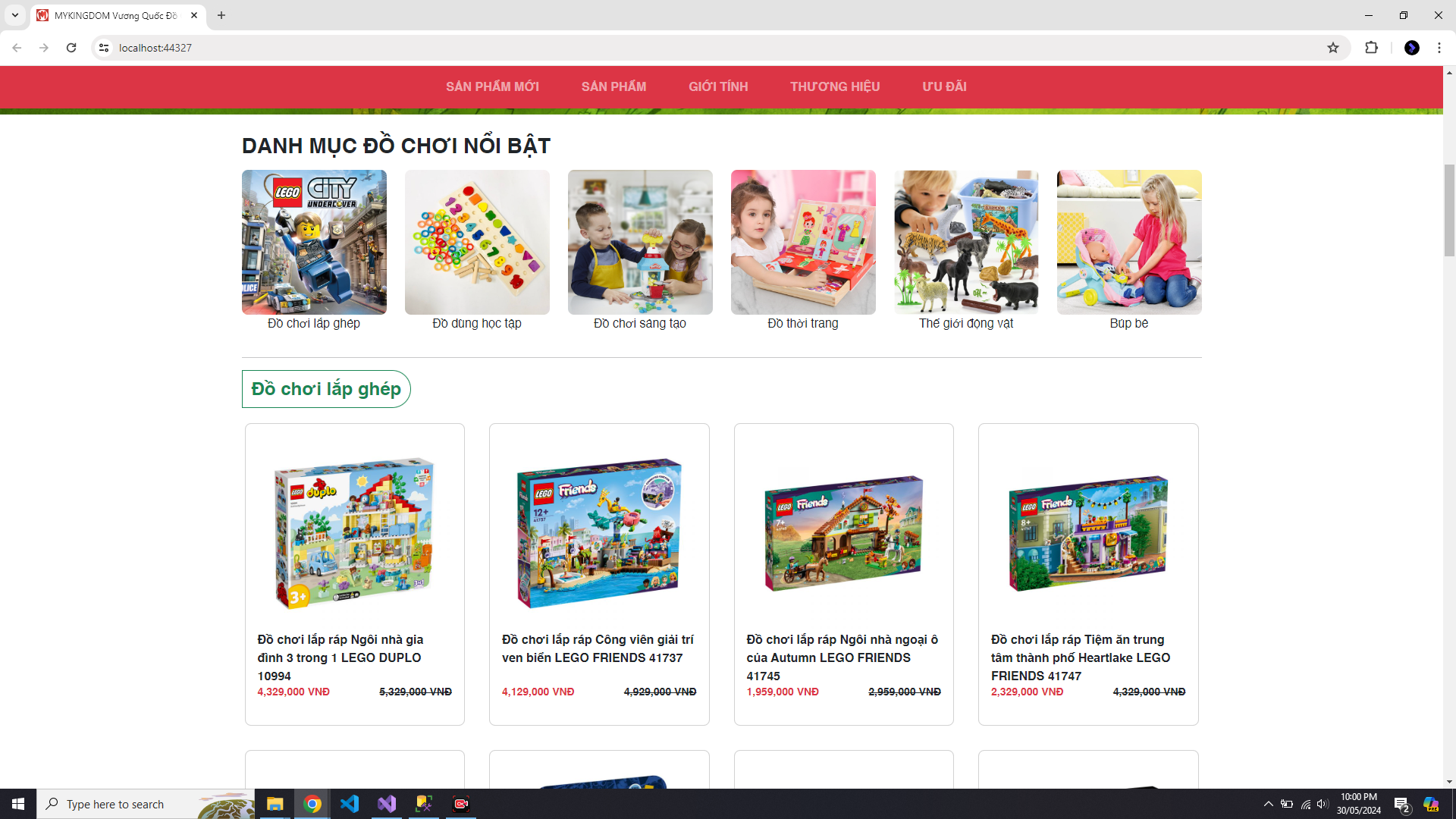Expand the Đồ chơi lắp ghép section
This screenshot has height=819, width=1456.
pyautogui.click(x=326, y=389)
